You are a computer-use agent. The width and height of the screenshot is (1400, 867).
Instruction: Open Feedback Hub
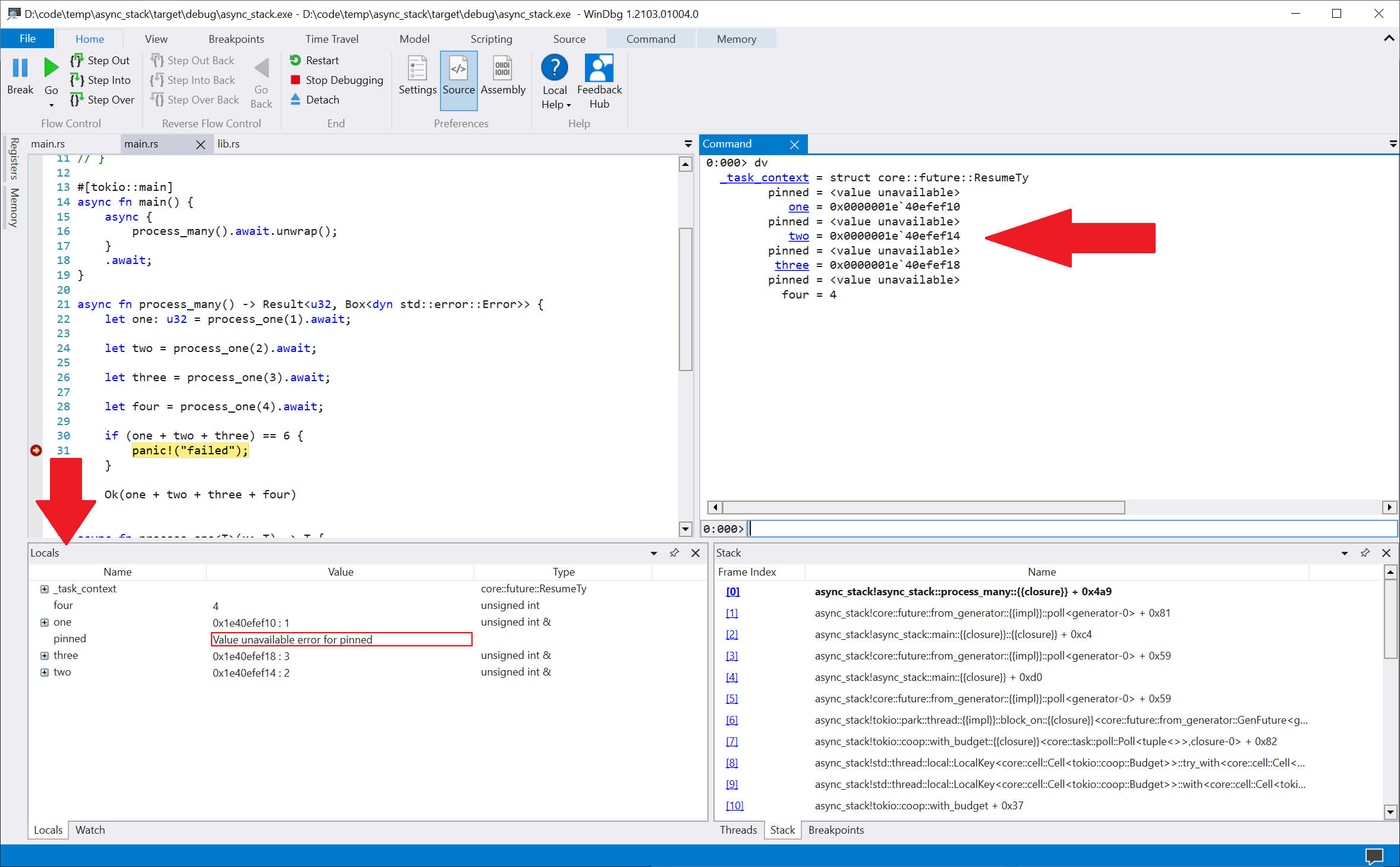(x=599, y=81)
